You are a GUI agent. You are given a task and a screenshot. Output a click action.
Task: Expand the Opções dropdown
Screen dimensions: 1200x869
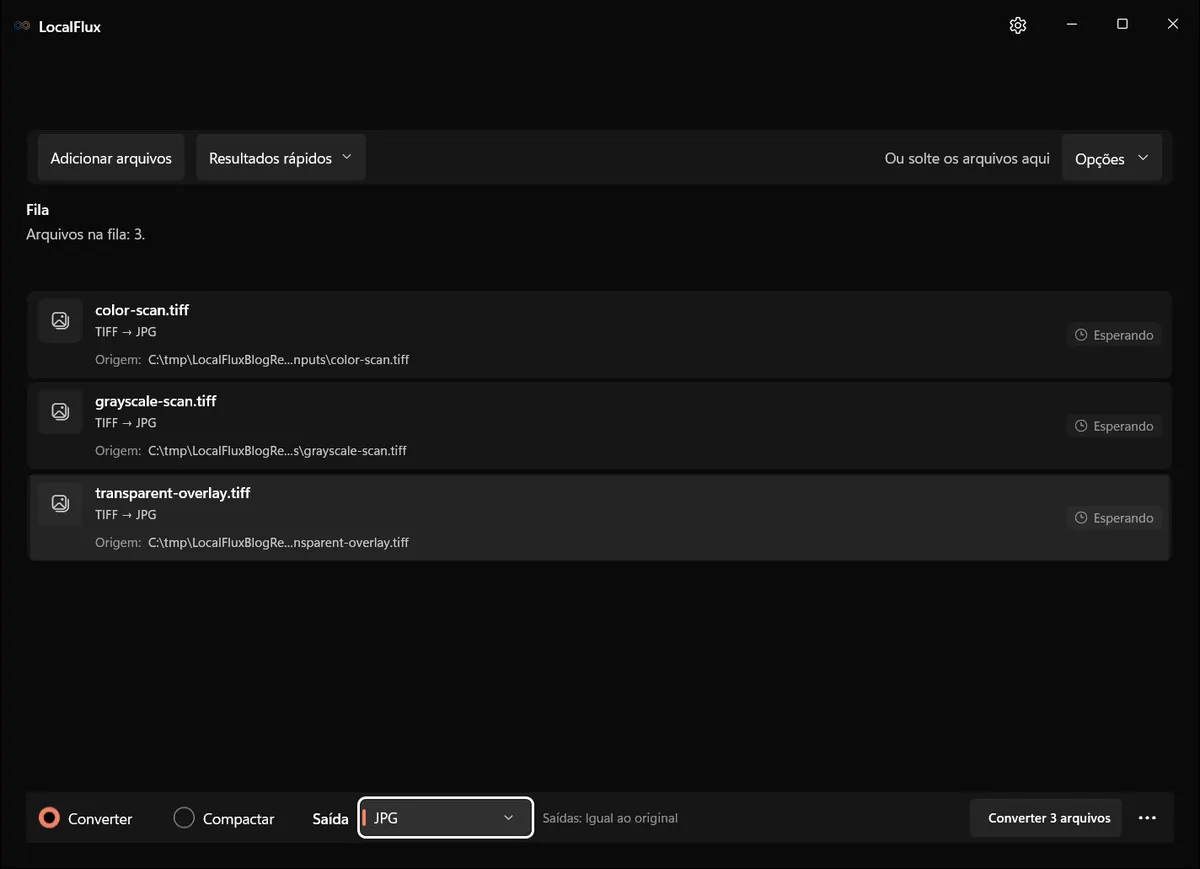pos(1112,159)
